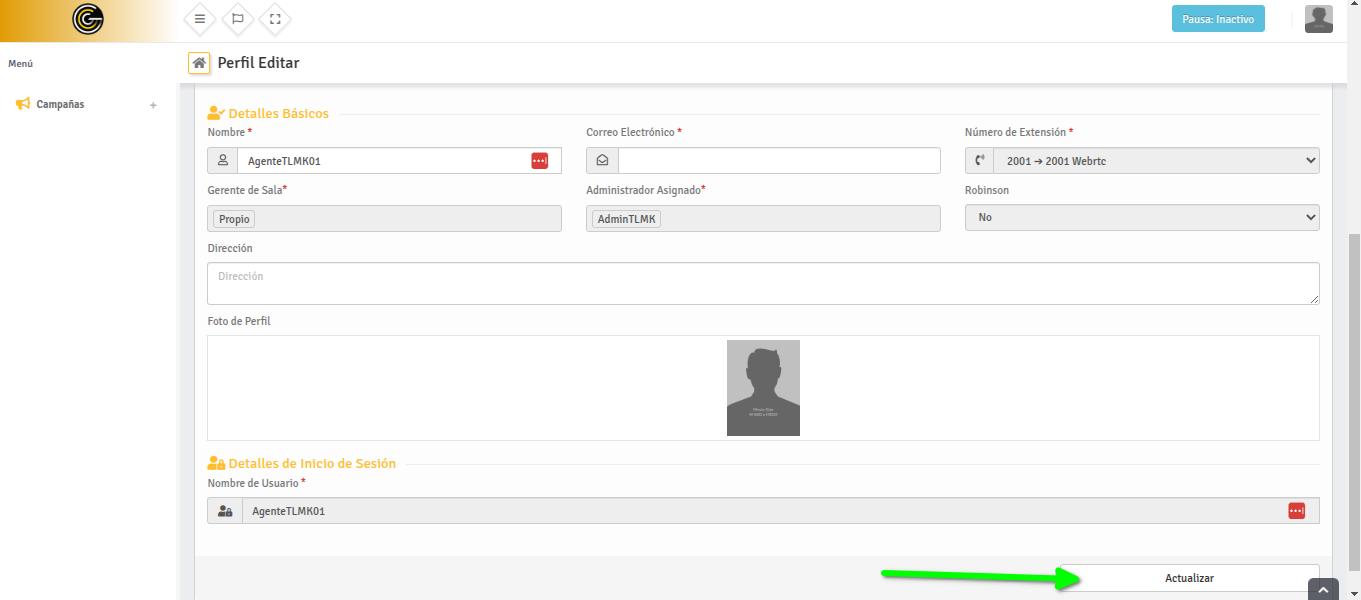1361x600 pixels.
Task: Click the hamburger menu toggle icon
Action: [200, 19]
